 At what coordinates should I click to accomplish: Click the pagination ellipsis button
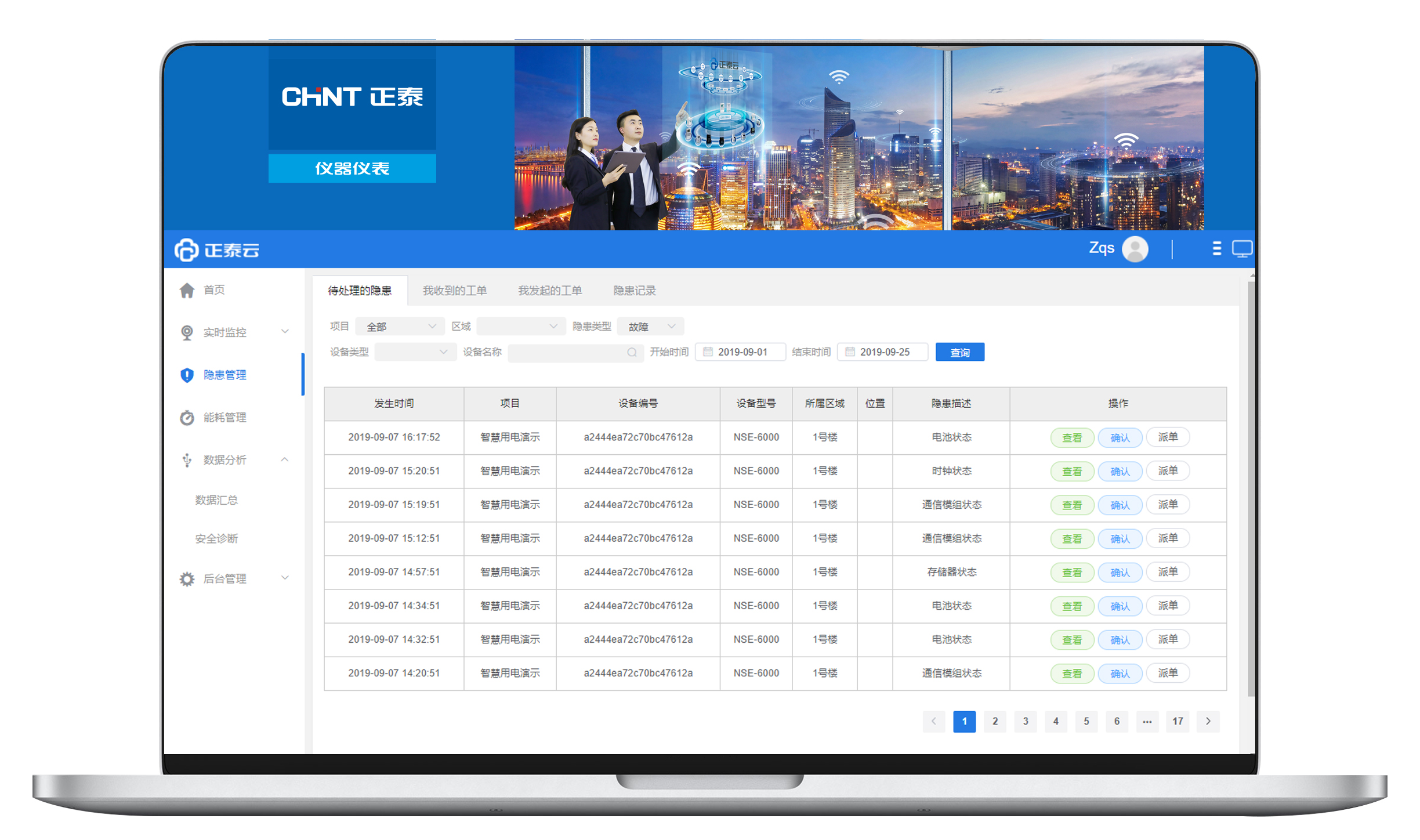[1147, 721]
